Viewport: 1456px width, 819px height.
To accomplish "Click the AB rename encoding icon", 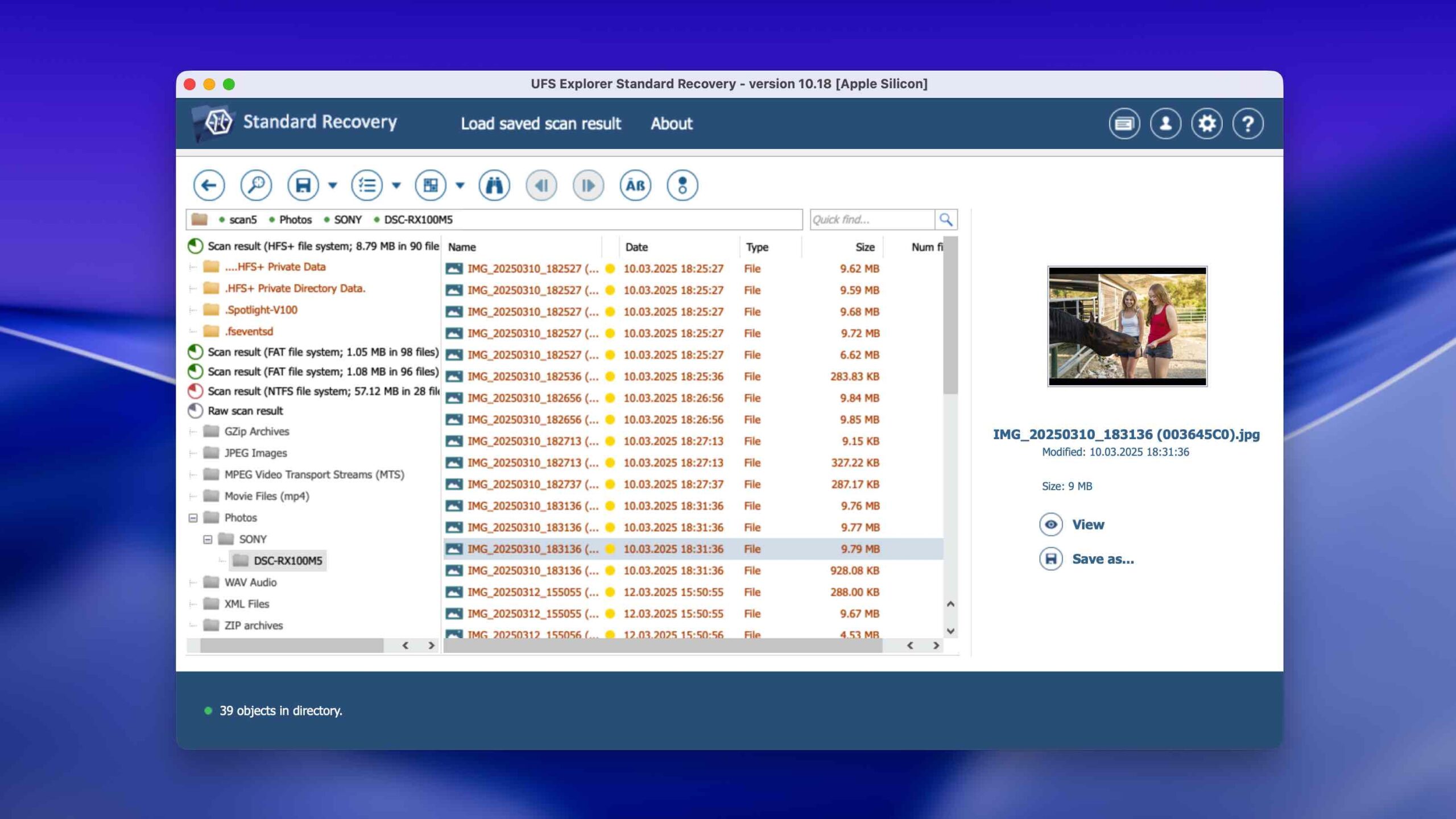I will point(635,185).
